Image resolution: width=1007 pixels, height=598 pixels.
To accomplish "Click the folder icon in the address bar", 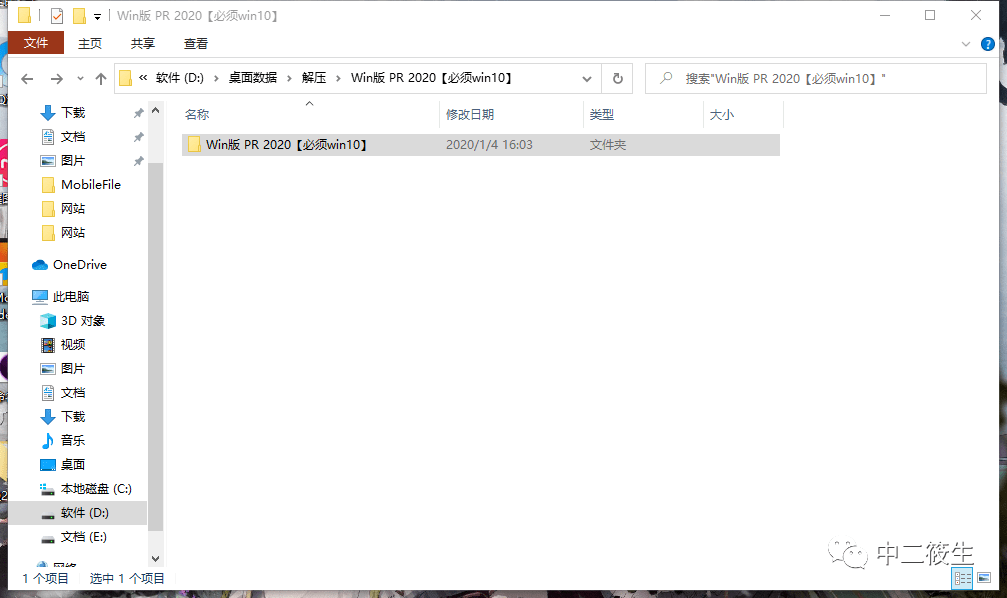I will tap(125, 78).
